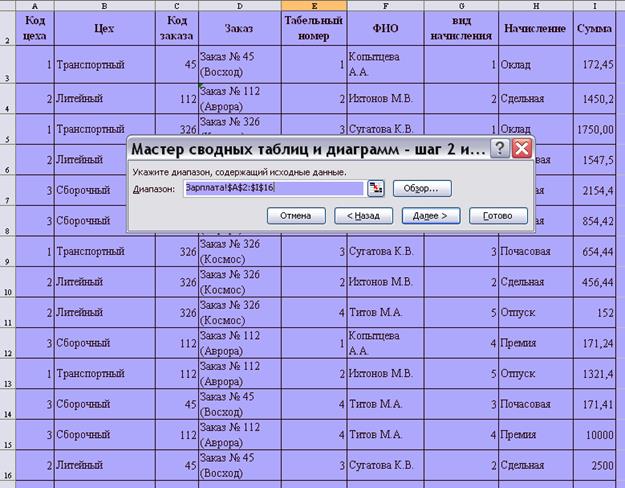Select column H header
Screen dimensions: 625x488
click(x=536, y=6)
